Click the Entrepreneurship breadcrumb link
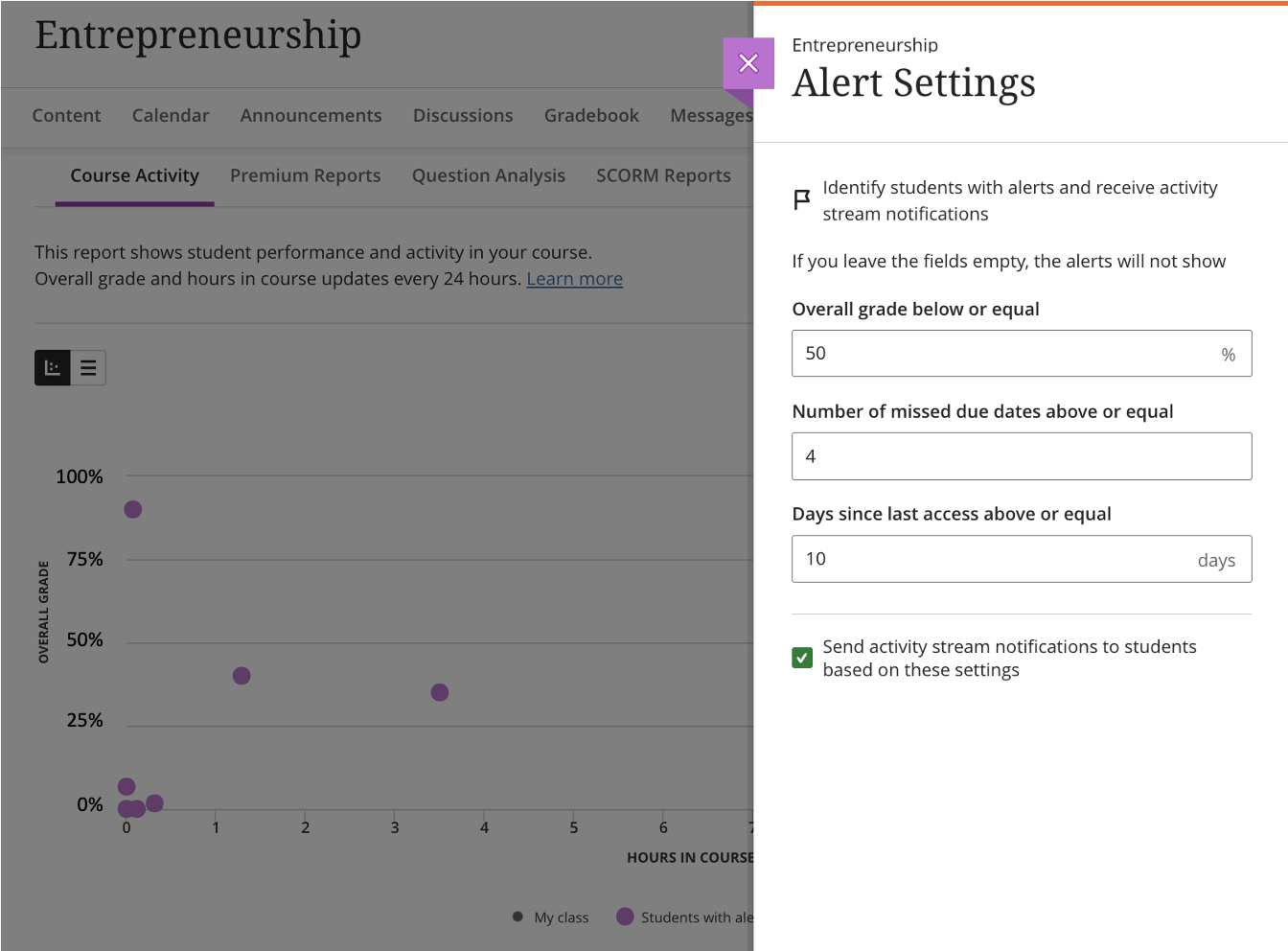This screenshot has height=951, width=1288. (864, 45)
